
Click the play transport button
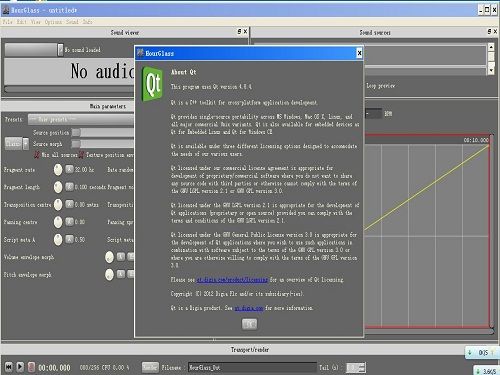pos(20,367)
